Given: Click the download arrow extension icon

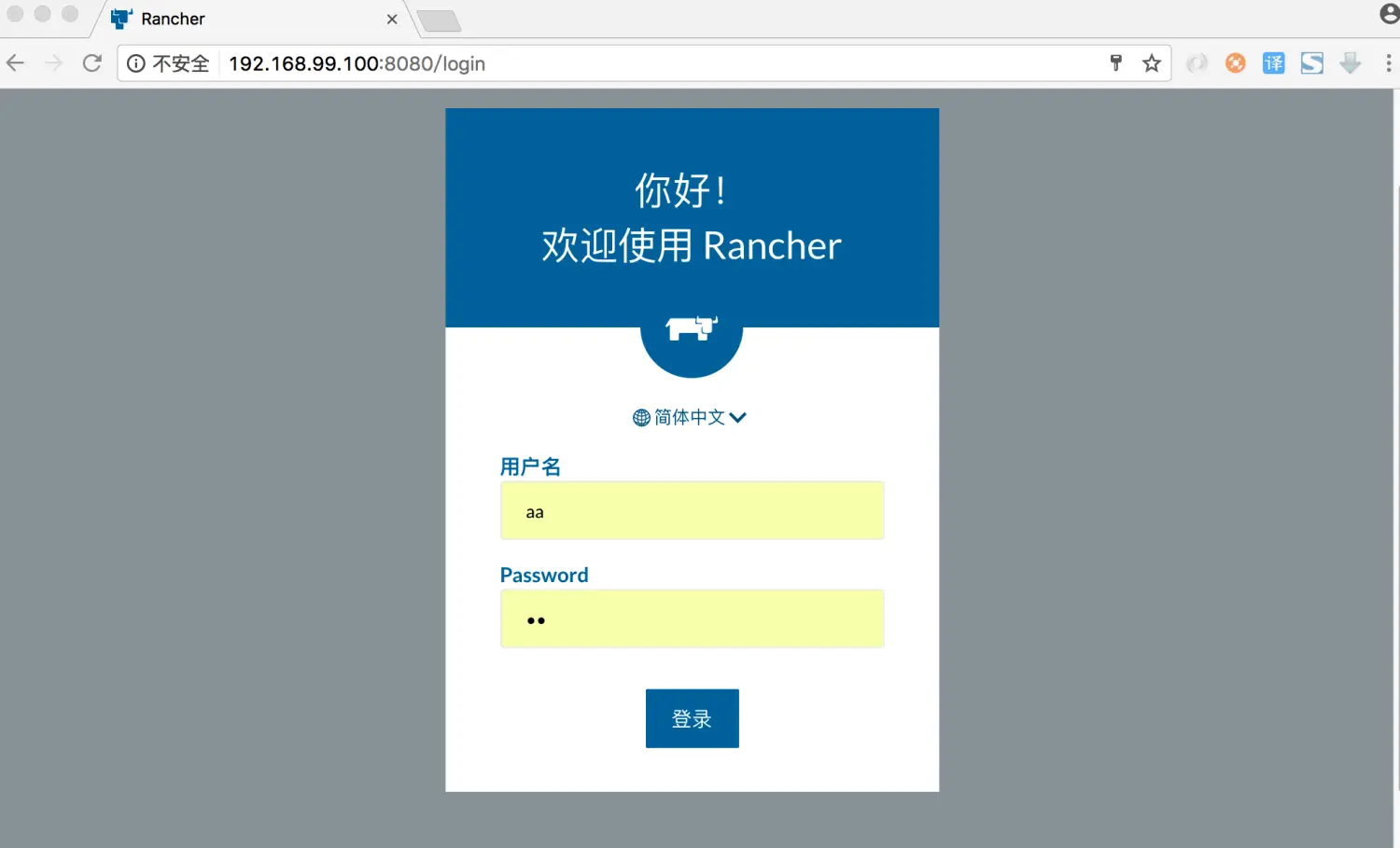Looking at the screenshot, I should click(x=1350, y=63).
